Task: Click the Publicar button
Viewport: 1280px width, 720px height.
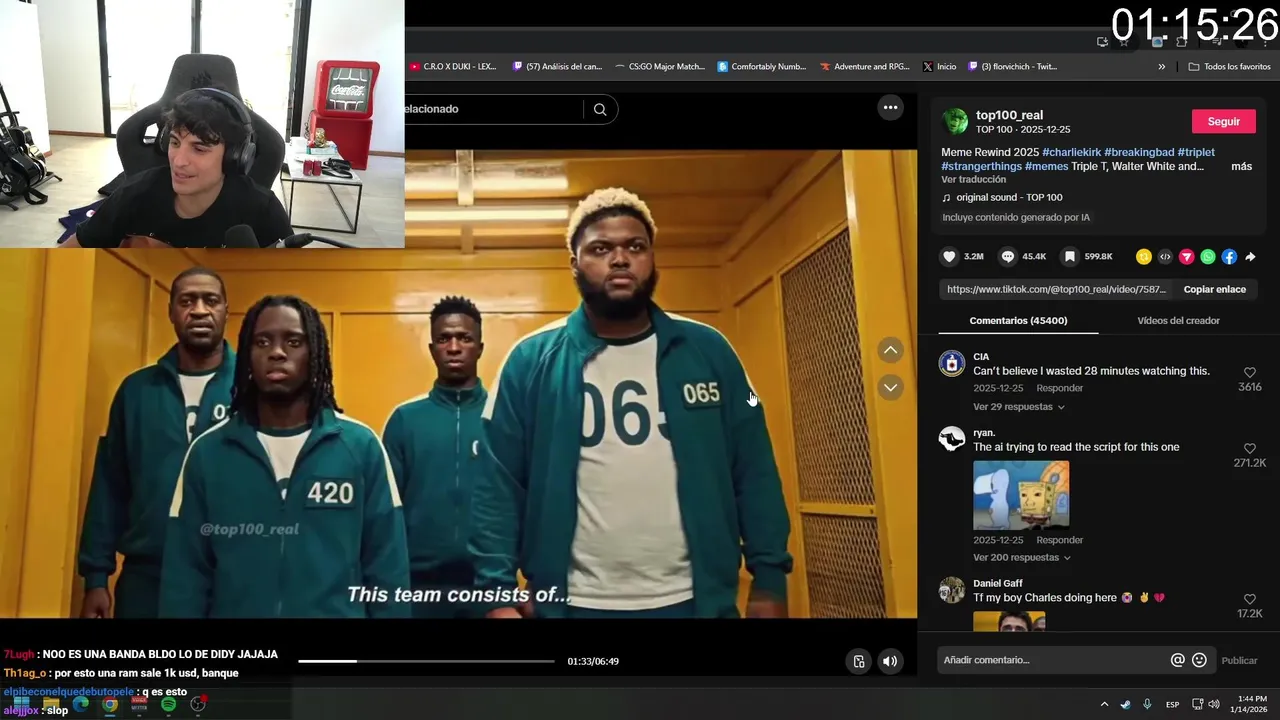Action: point(1240,660)
